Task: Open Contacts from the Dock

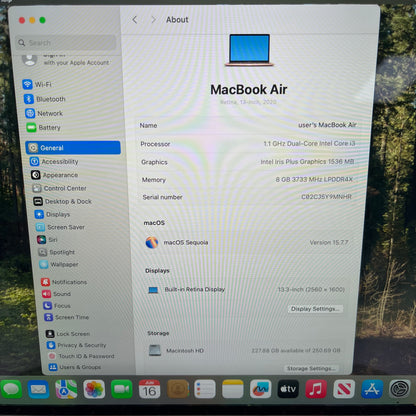Action: (x=177, y=389)
